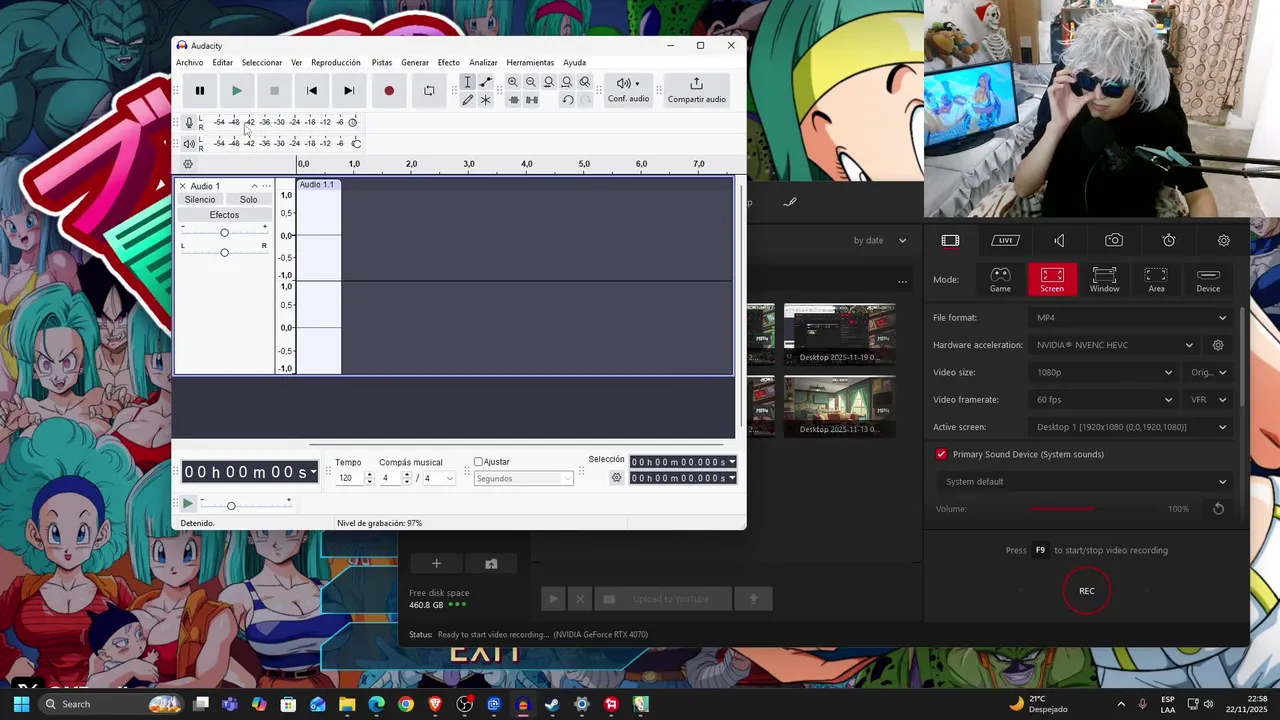The image size is (1280, 720).
Task: Open the Video size 1080p dropdown
Action: click(1103, 372)
